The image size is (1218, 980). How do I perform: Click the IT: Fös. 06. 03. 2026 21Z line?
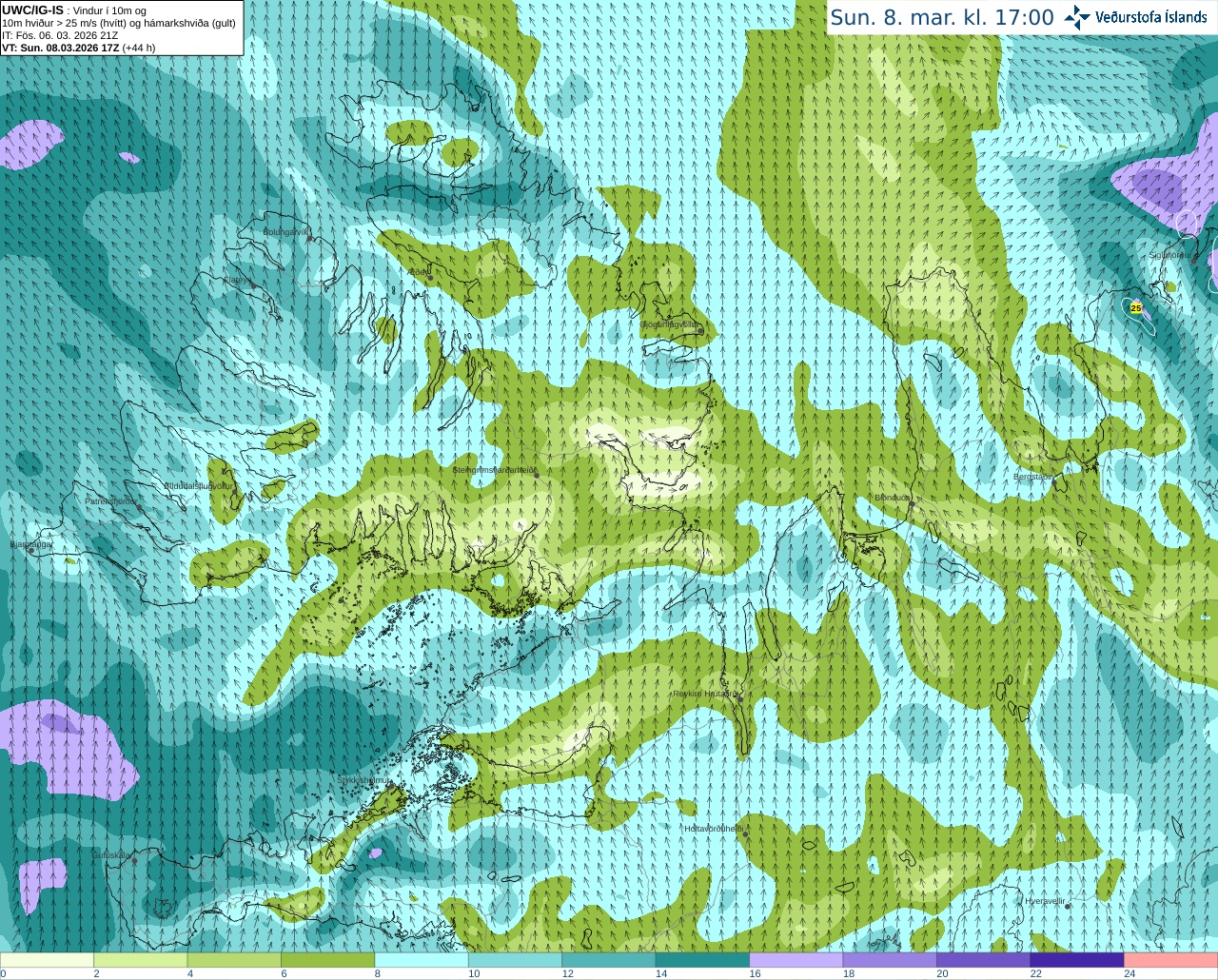[60, 35]
